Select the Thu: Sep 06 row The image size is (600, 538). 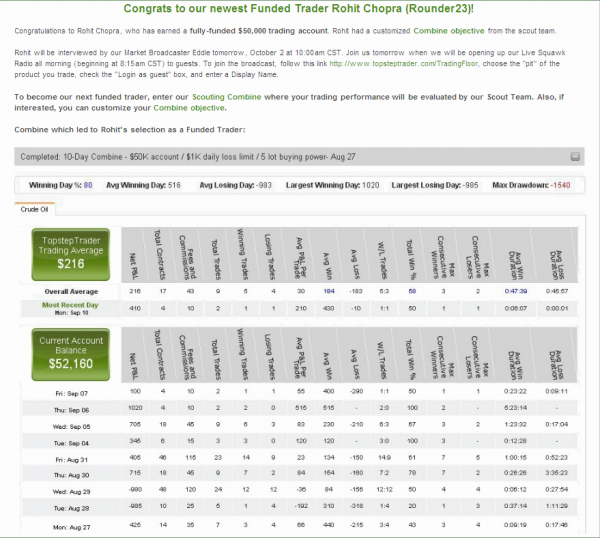click(x=300, y=408)
